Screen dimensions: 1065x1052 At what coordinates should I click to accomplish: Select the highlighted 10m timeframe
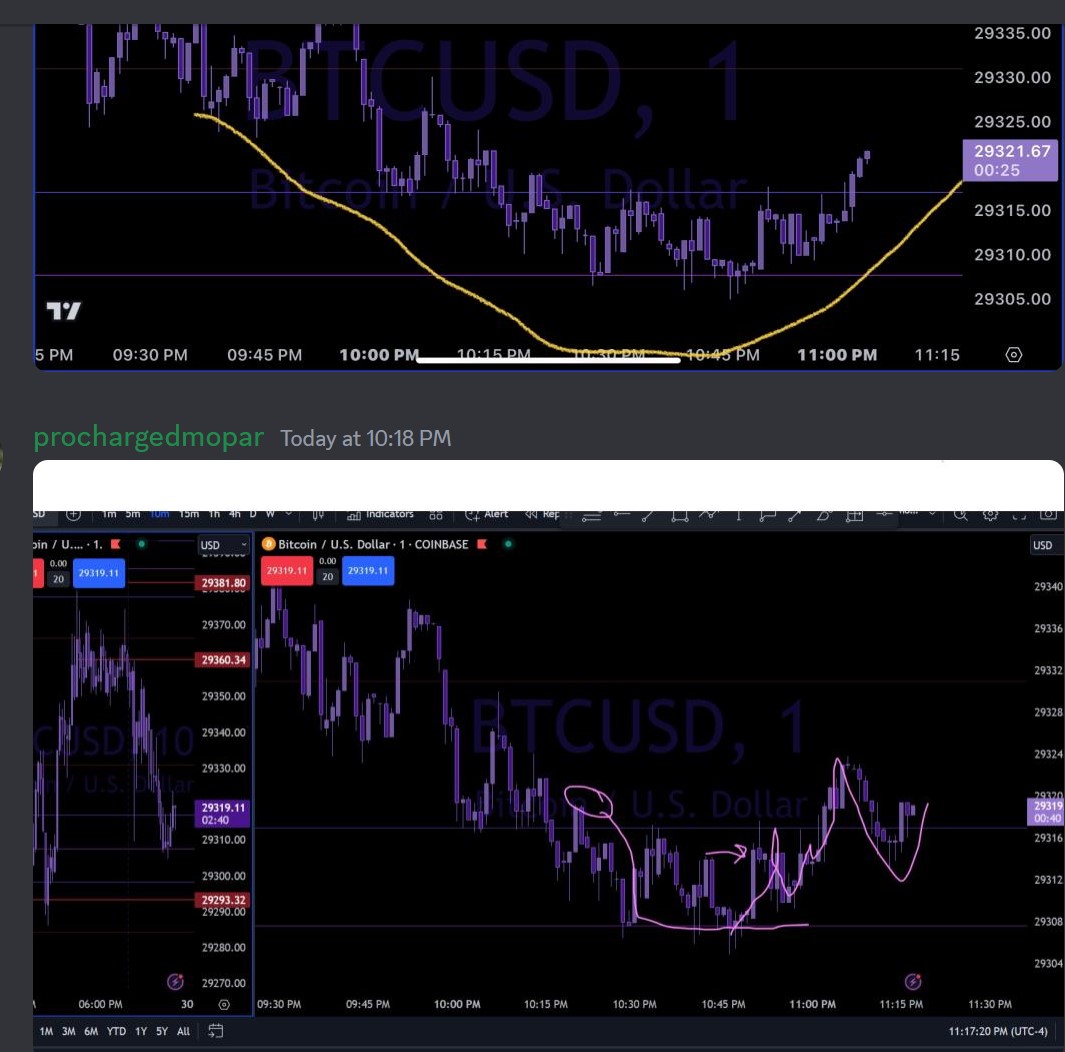[160, 514]
